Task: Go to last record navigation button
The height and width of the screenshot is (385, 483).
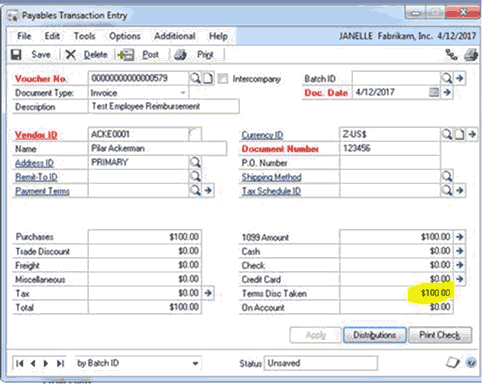Action: [60, 363]
